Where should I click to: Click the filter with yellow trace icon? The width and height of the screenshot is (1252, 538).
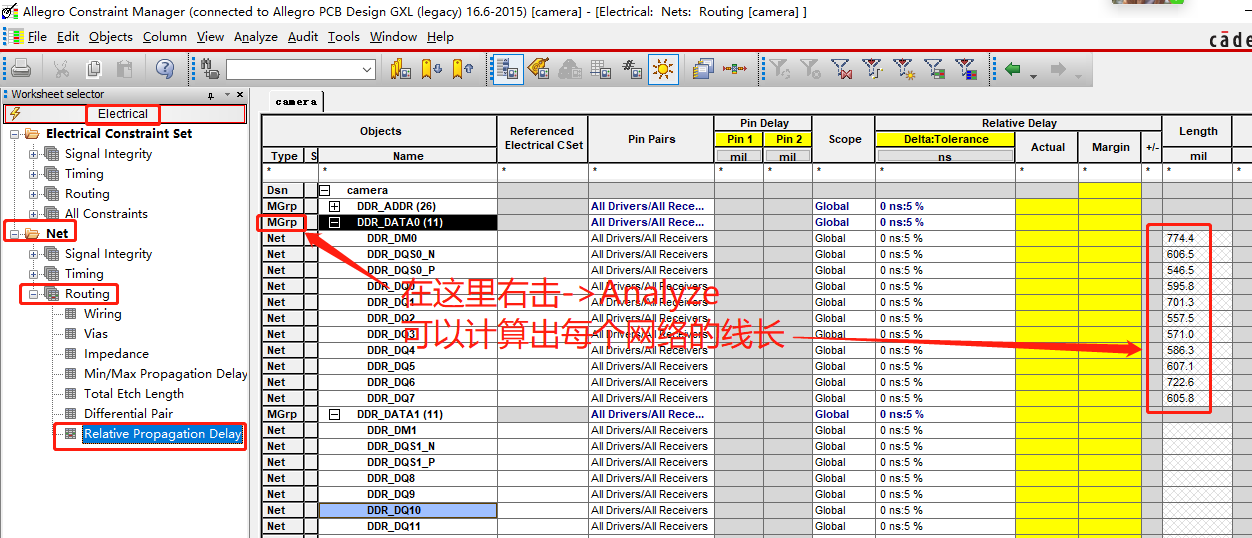(x=873, y=69)
